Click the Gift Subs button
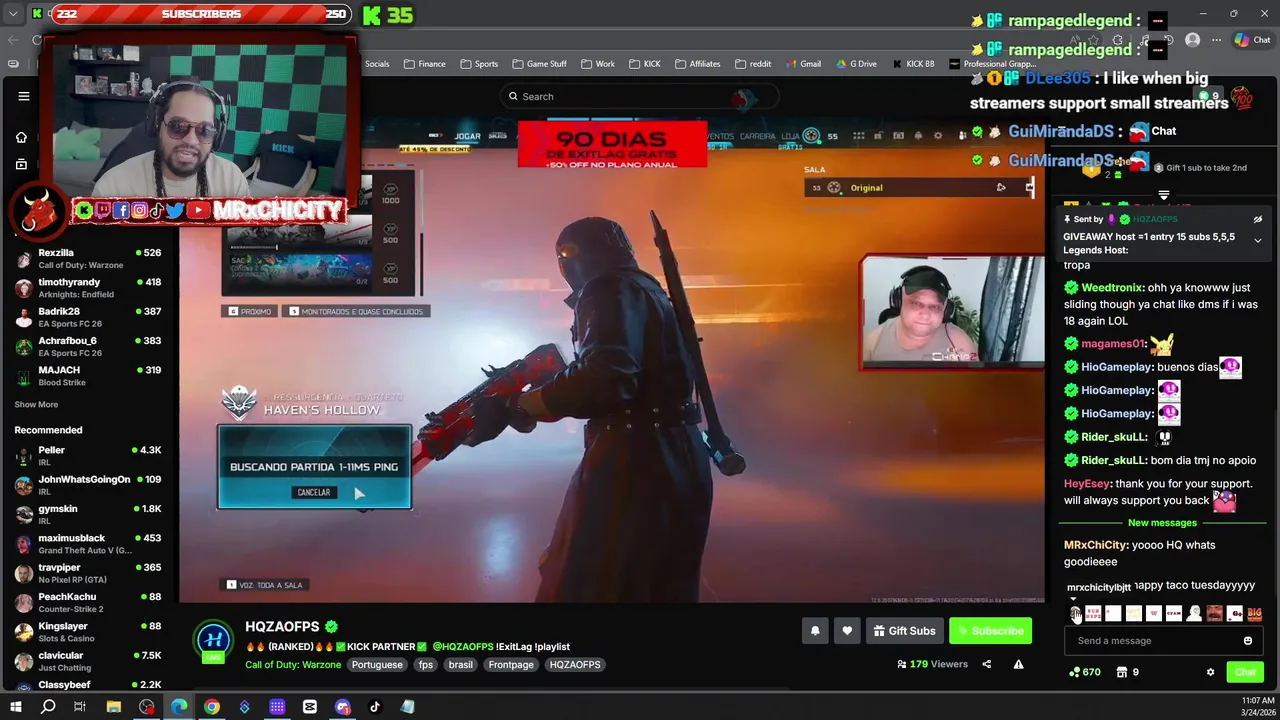1280x720 pixels. pos(904,631)
